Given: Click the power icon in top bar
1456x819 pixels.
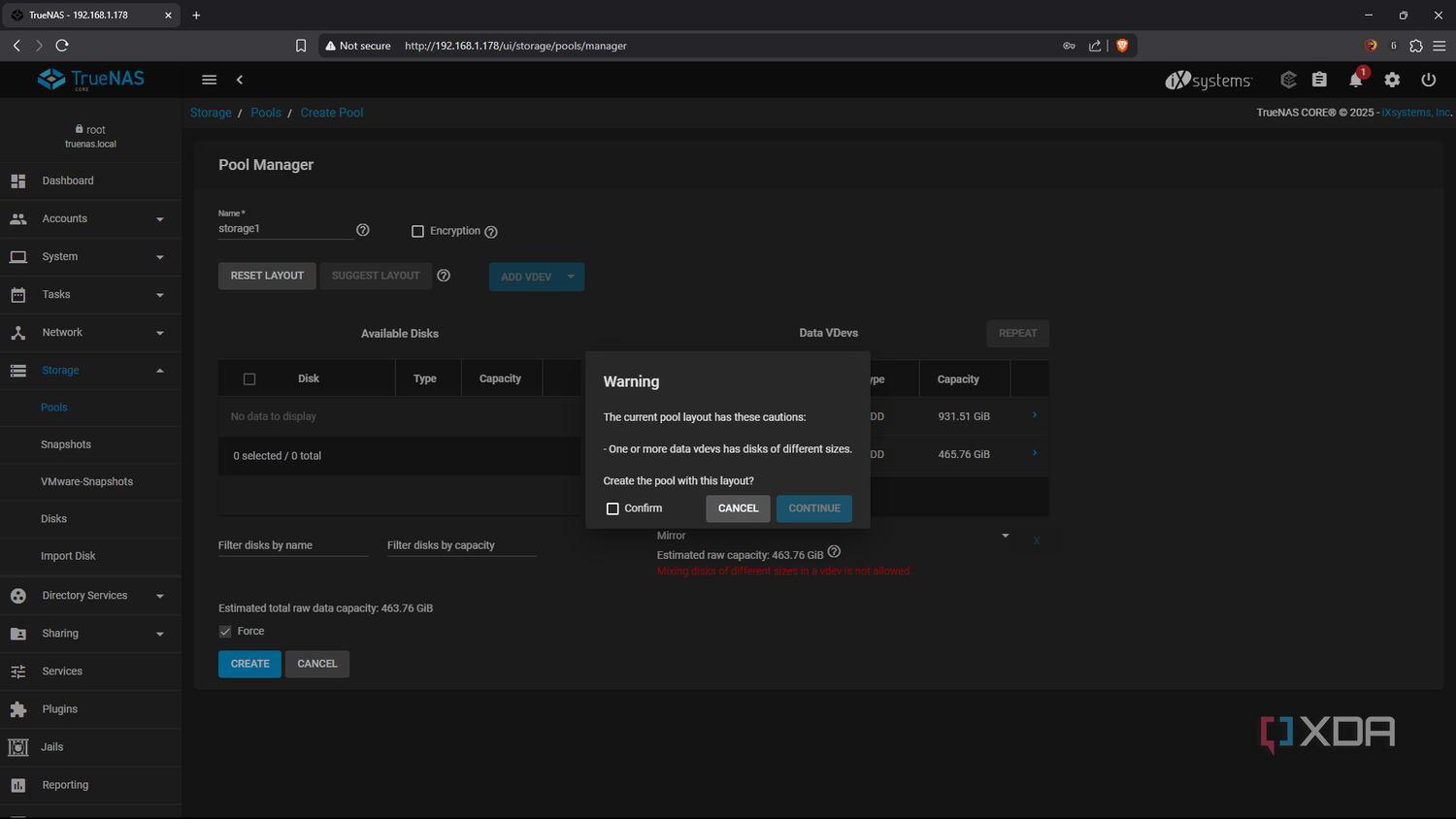Looking at the screenshot, I should [x=1428, y=80].
